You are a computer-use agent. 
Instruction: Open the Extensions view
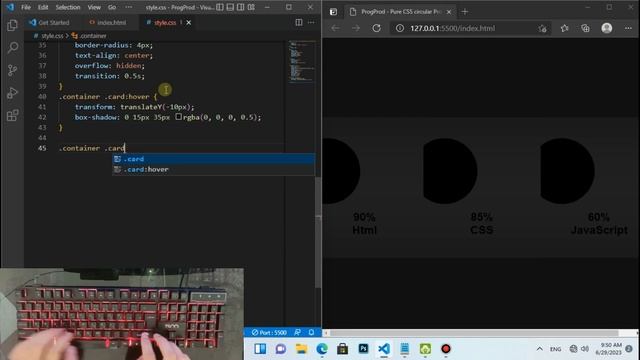[x=12, y=116]
